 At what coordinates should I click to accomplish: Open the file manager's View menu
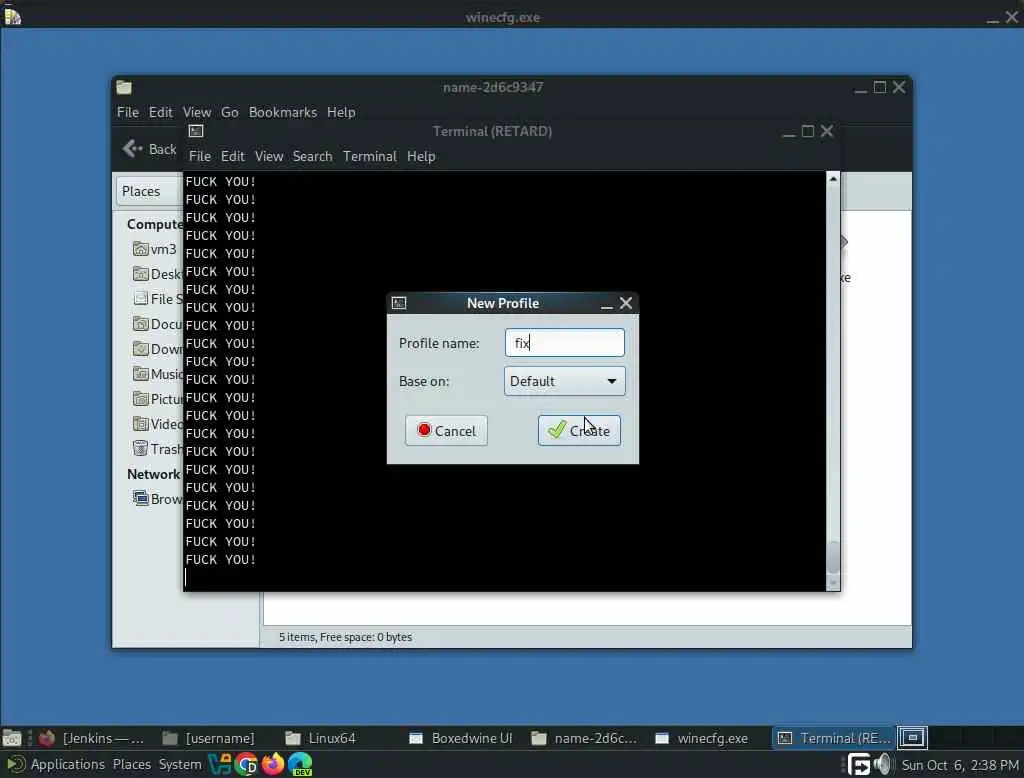coord(197,112)
